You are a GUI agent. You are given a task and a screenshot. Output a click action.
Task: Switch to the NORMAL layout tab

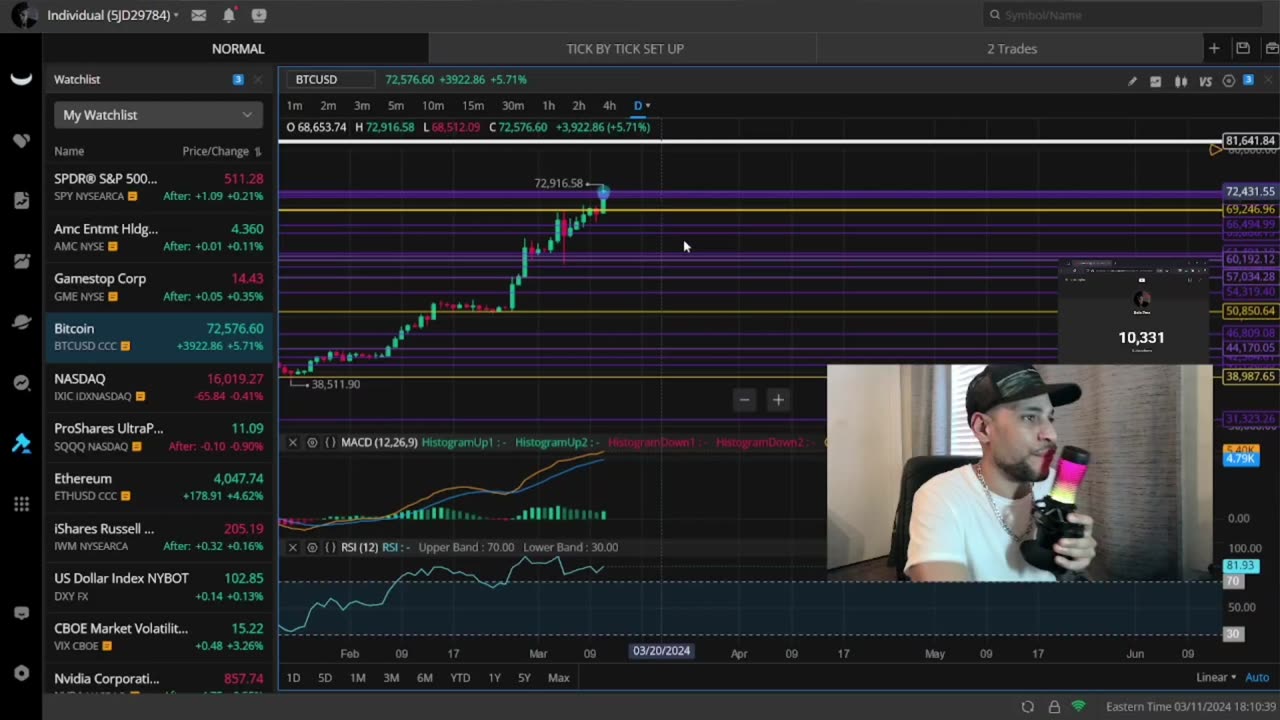[237, 48]
